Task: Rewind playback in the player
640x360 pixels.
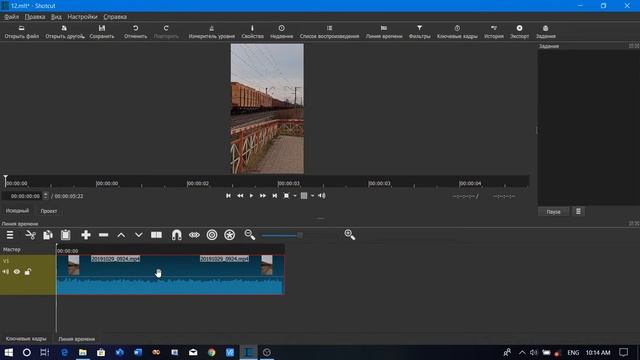Action: 240,196
